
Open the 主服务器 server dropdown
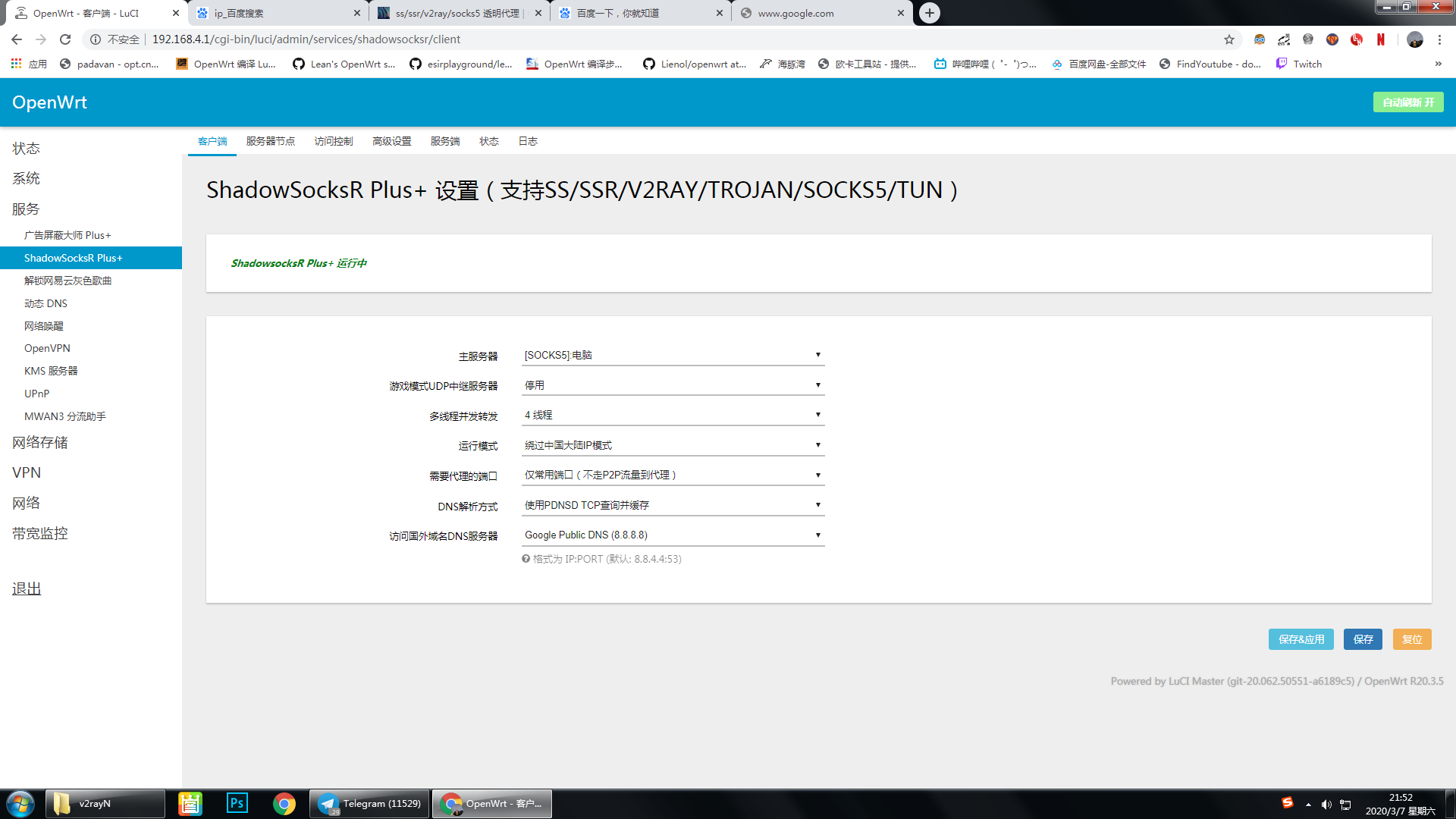pyautogui.click(x=671, y=354)
